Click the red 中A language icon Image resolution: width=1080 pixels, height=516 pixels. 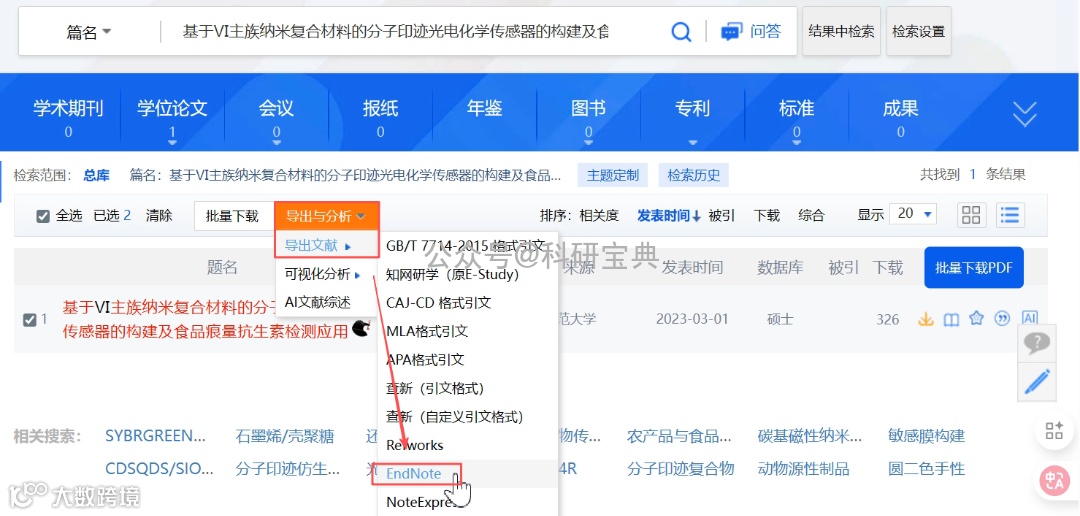pyautogui.click(x=1053, y=482)
